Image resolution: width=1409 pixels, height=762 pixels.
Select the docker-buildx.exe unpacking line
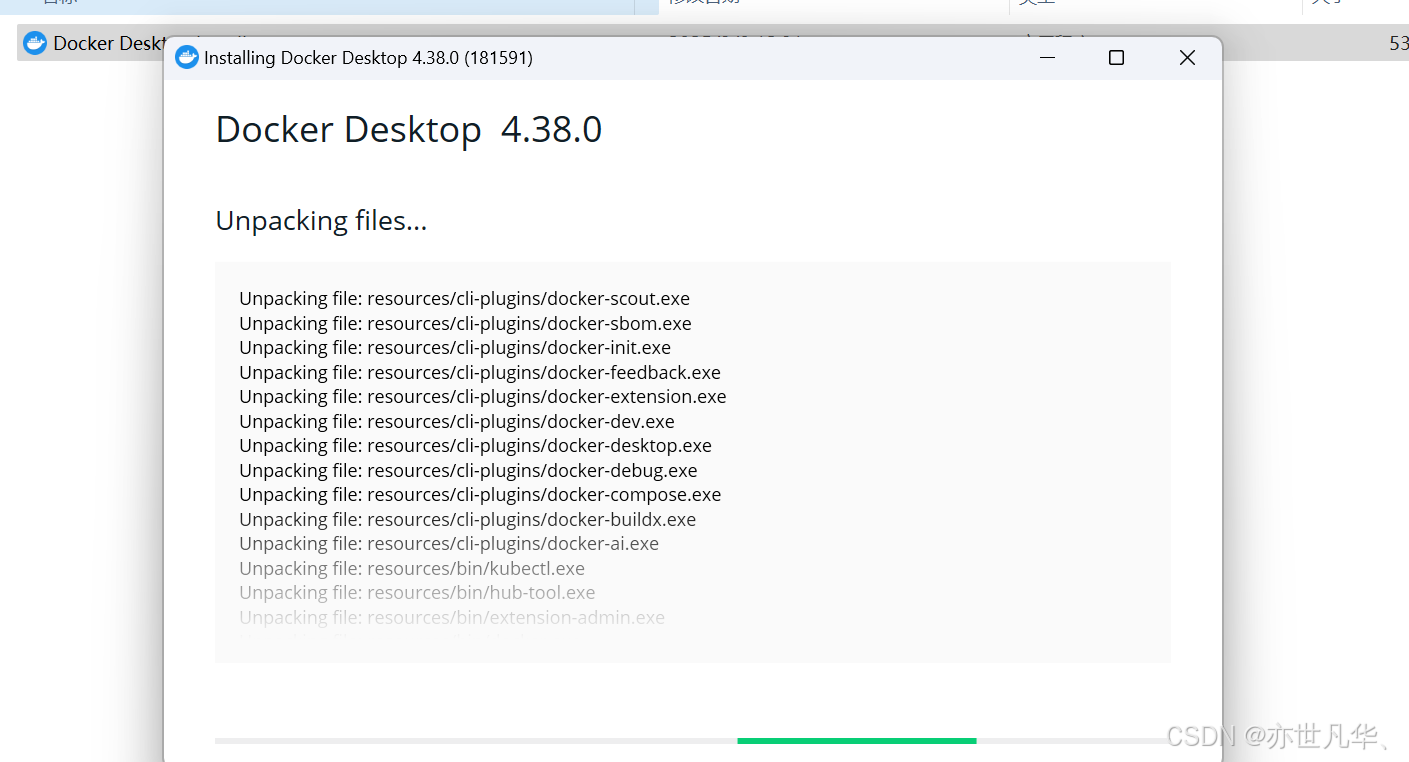click(x=468, y=520)
